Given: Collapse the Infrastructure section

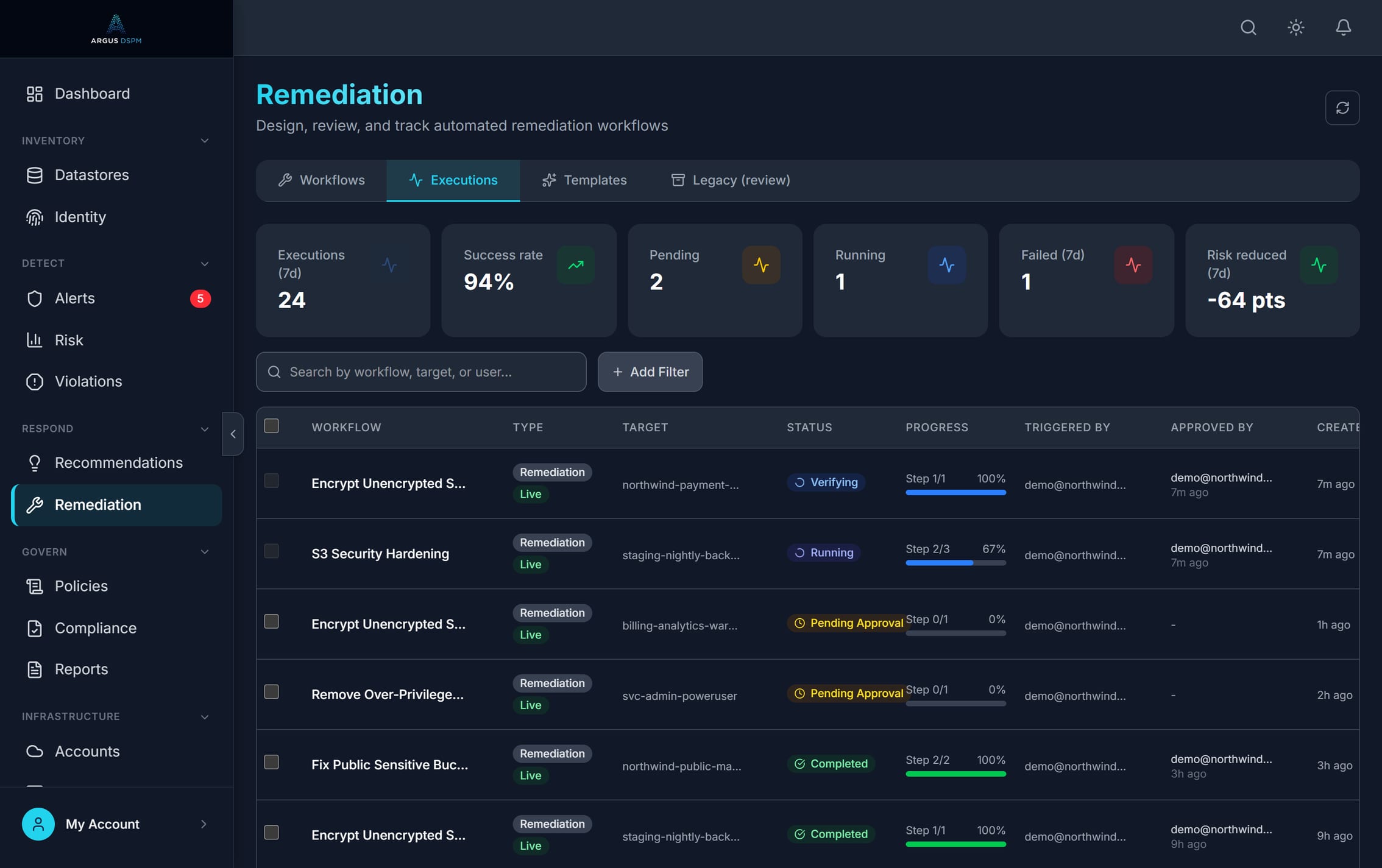Looking at the screenshot, I should pyautogui.click(x=205, y=717).
